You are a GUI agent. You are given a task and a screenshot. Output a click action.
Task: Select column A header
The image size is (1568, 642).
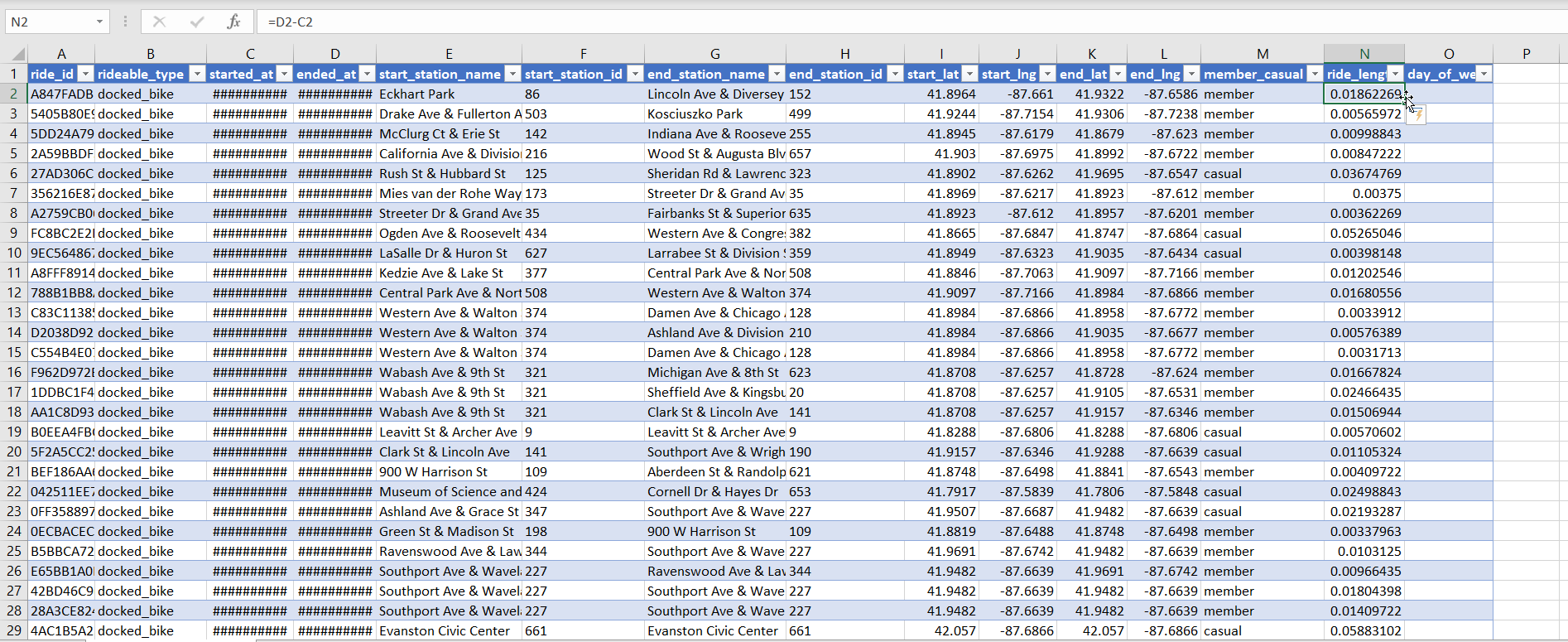(61, 54)
